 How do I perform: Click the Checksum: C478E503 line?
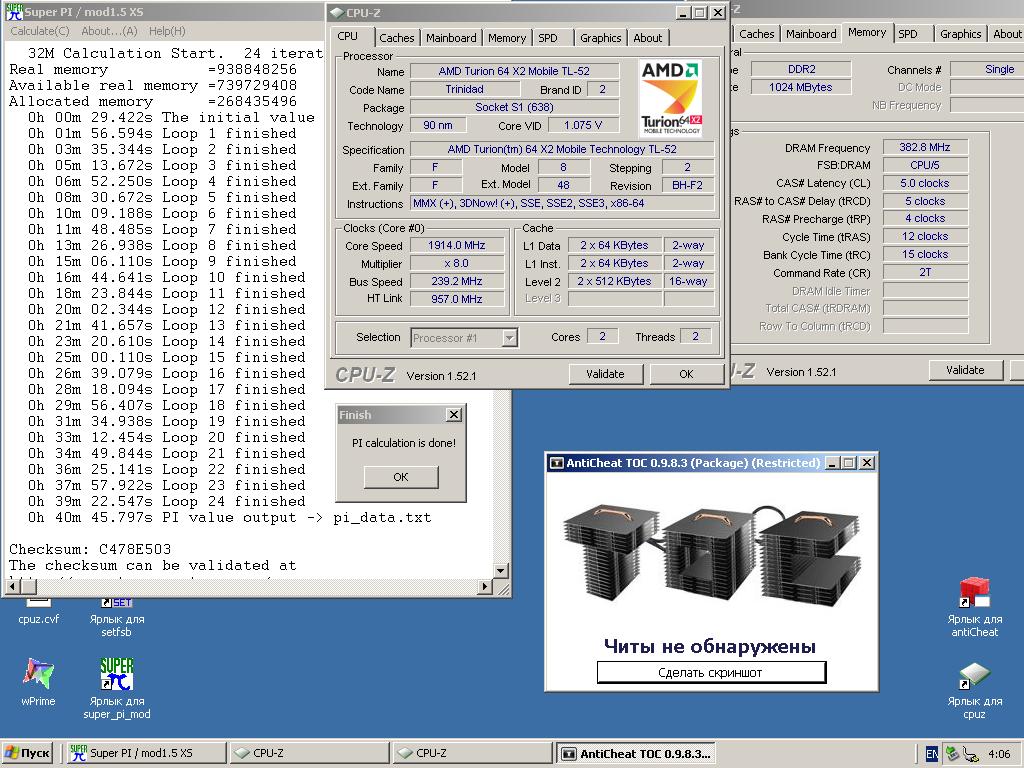coord(90,549)
